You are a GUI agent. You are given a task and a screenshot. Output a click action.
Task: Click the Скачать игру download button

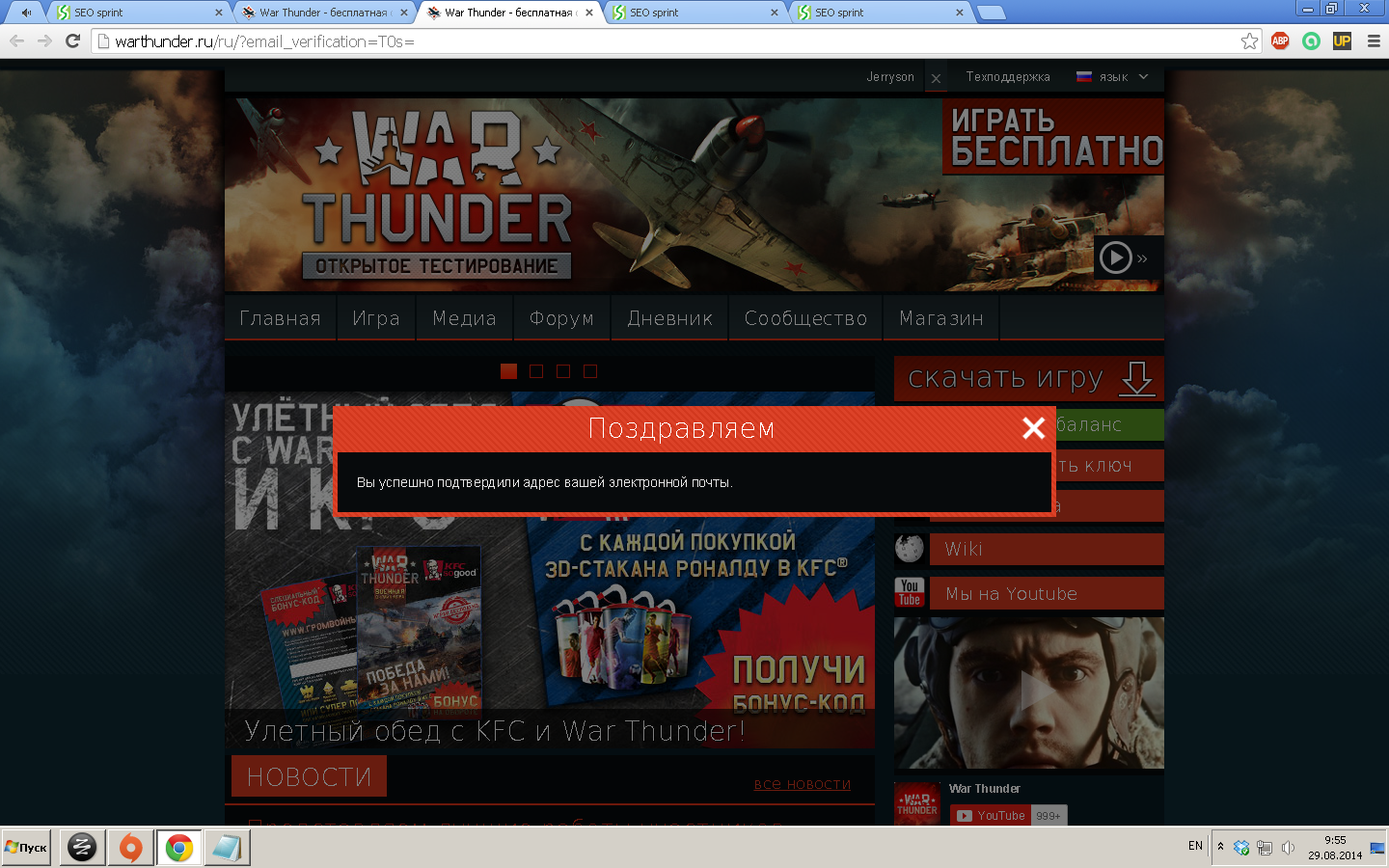(1029, 379)
